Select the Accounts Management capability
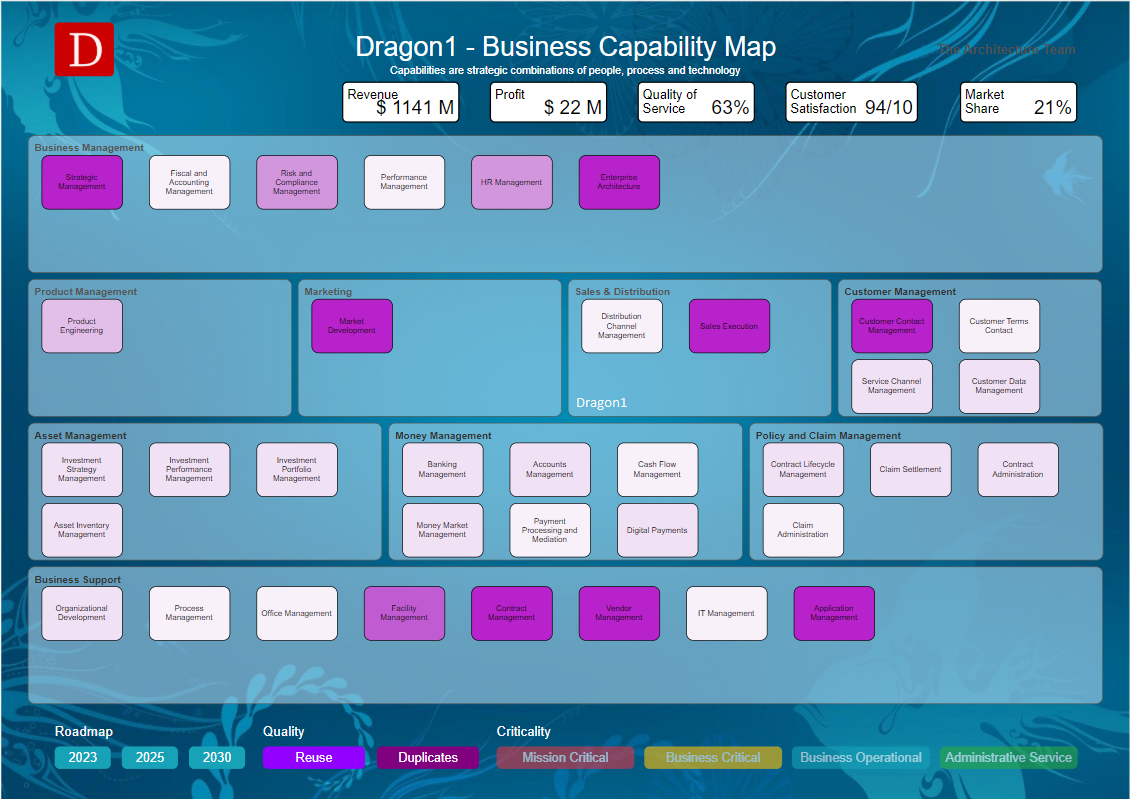The height and width of the screenshot is (800, 1130). tap(550, 470)
